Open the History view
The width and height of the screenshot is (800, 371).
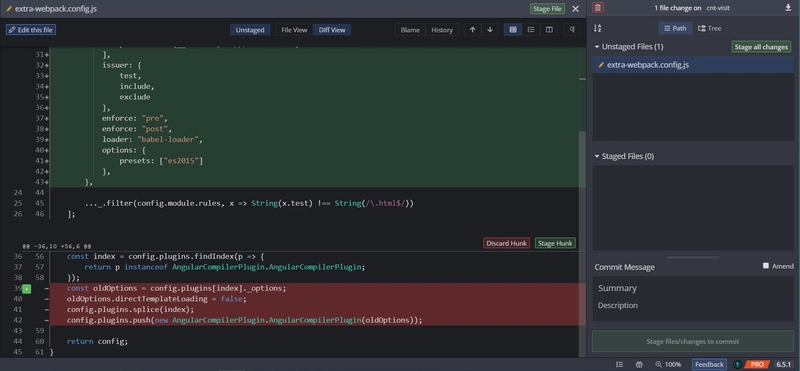click(442, 30)
